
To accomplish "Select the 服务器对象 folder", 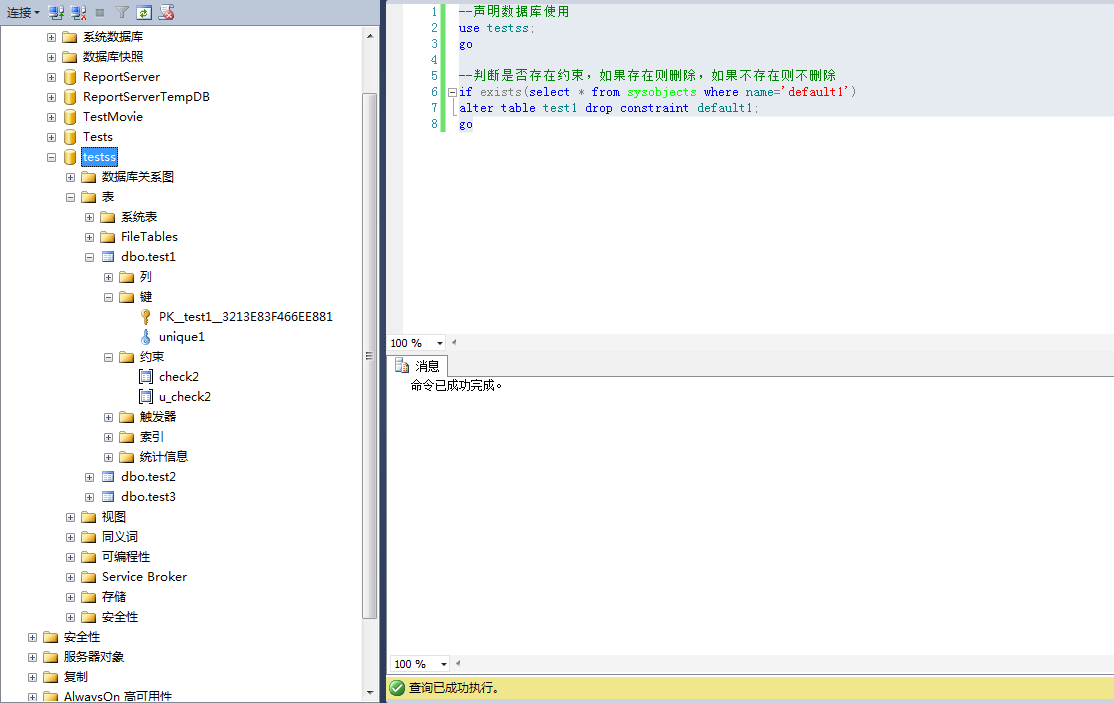I will (94, 657).
